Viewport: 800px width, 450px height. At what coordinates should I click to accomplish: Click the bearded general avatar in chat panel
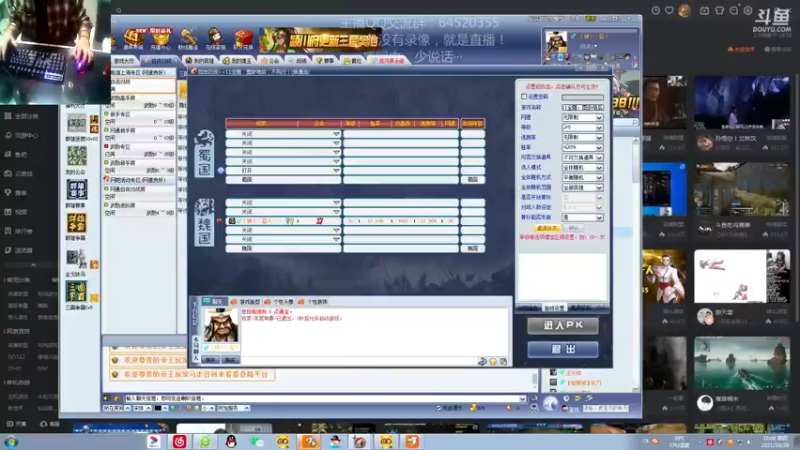coord(220,325)
